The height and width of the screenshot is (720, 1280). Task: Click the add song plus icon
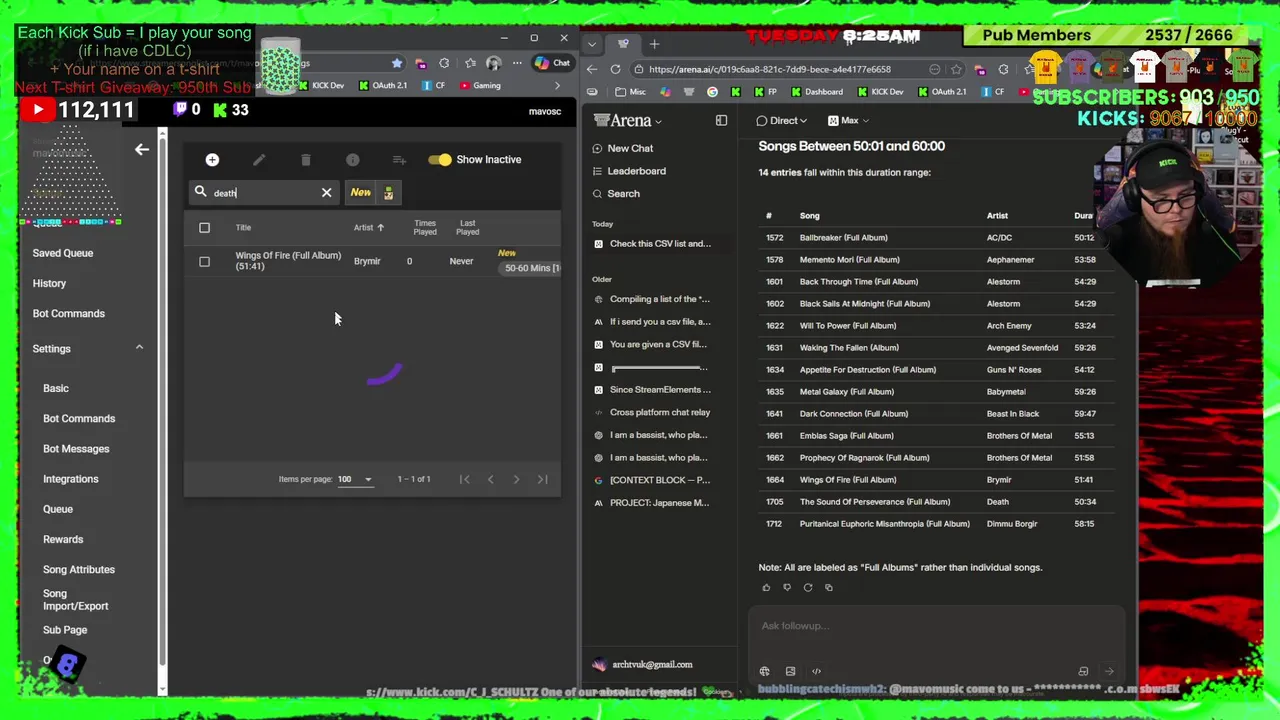point(212,160)
